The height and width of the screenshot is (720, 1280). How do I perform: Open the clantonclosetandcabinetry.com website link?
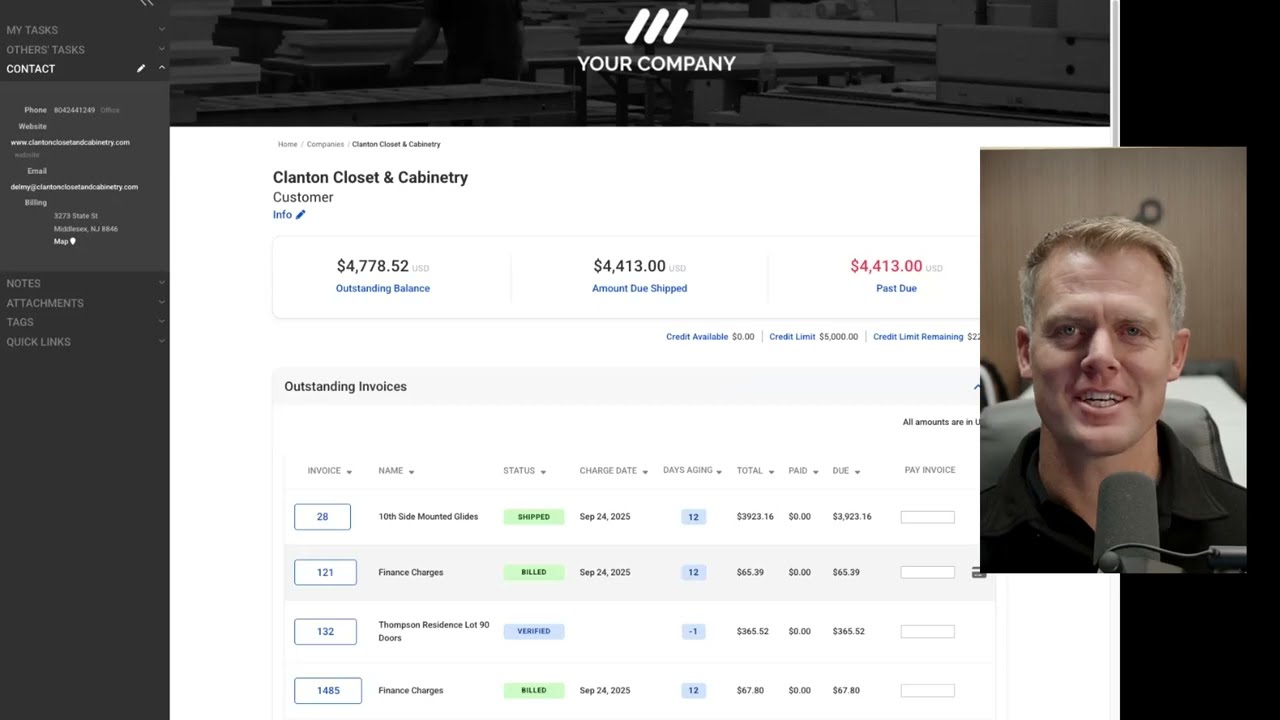[x=70, y=142]
